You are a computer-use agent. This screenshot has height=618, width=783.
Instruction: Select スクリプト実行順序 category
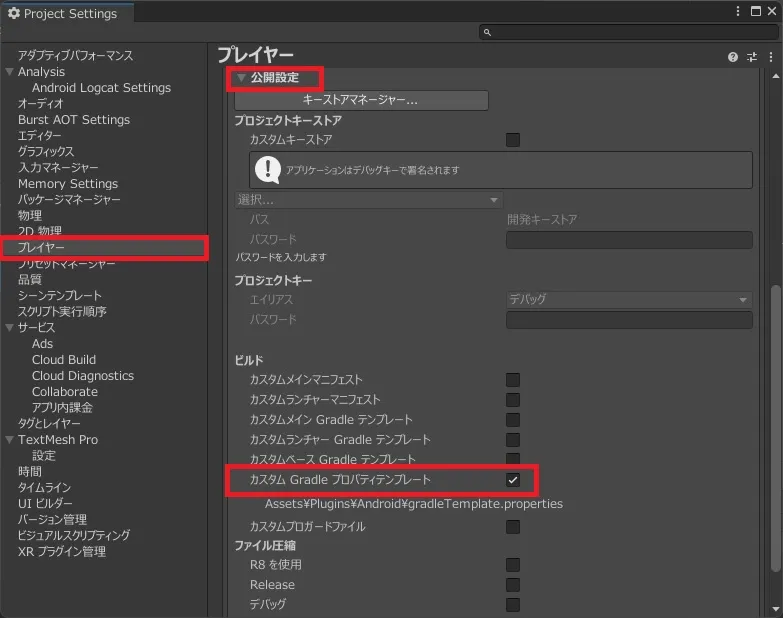62,311
